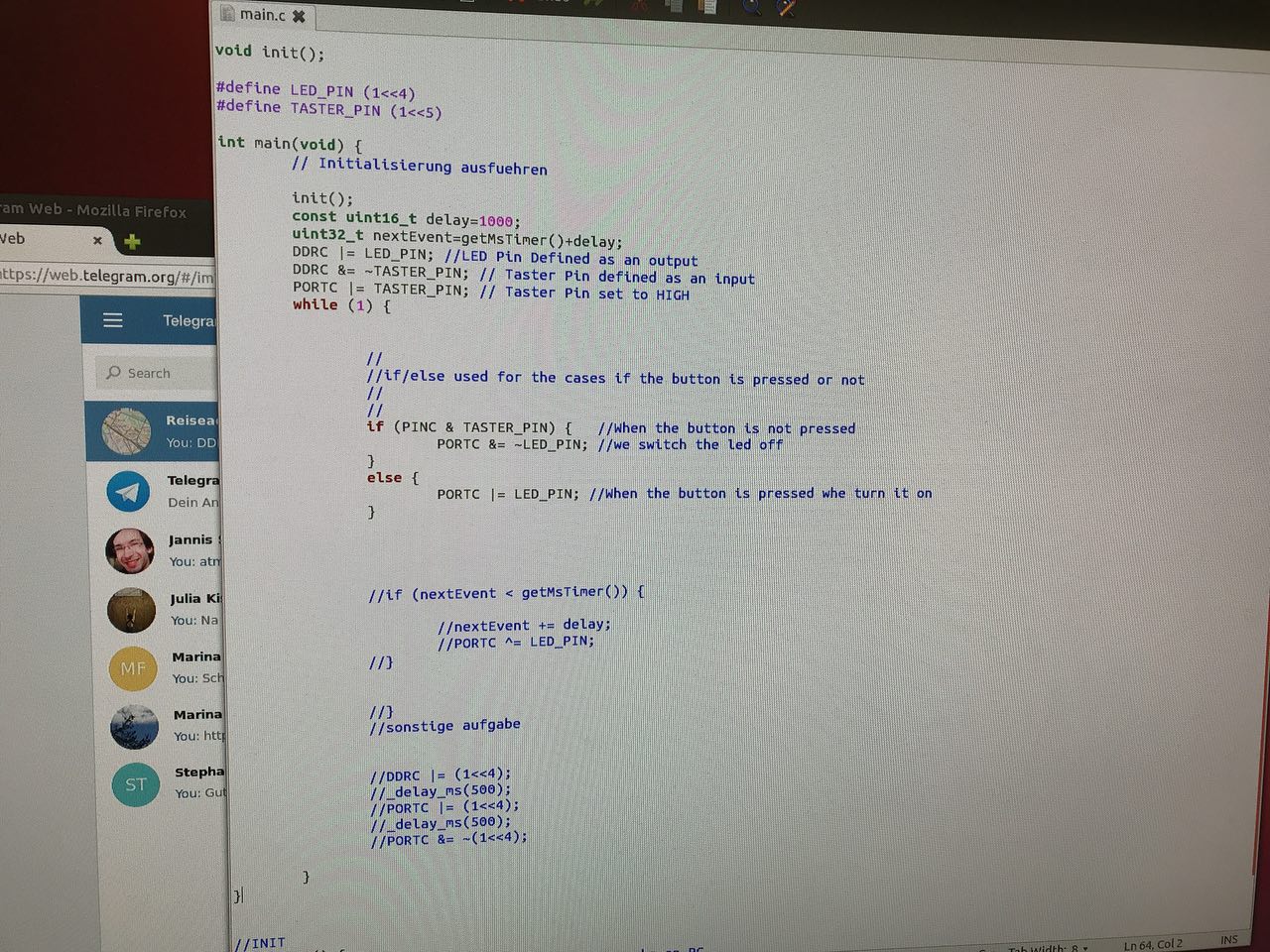The width and height of the screenshot is (1270, 952).
Task: Click the find magnifier icon in gedit toolbar
Action: click(x=751, y=6)
